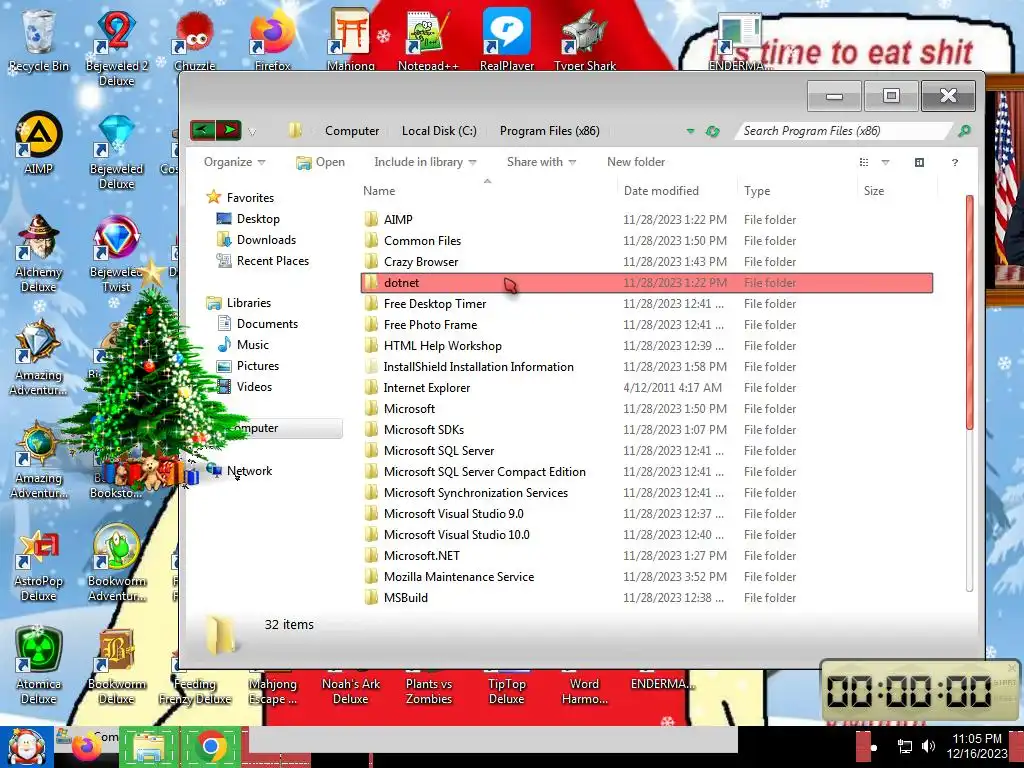
Task: Open volume control in system tray
Action: point(927,746)
